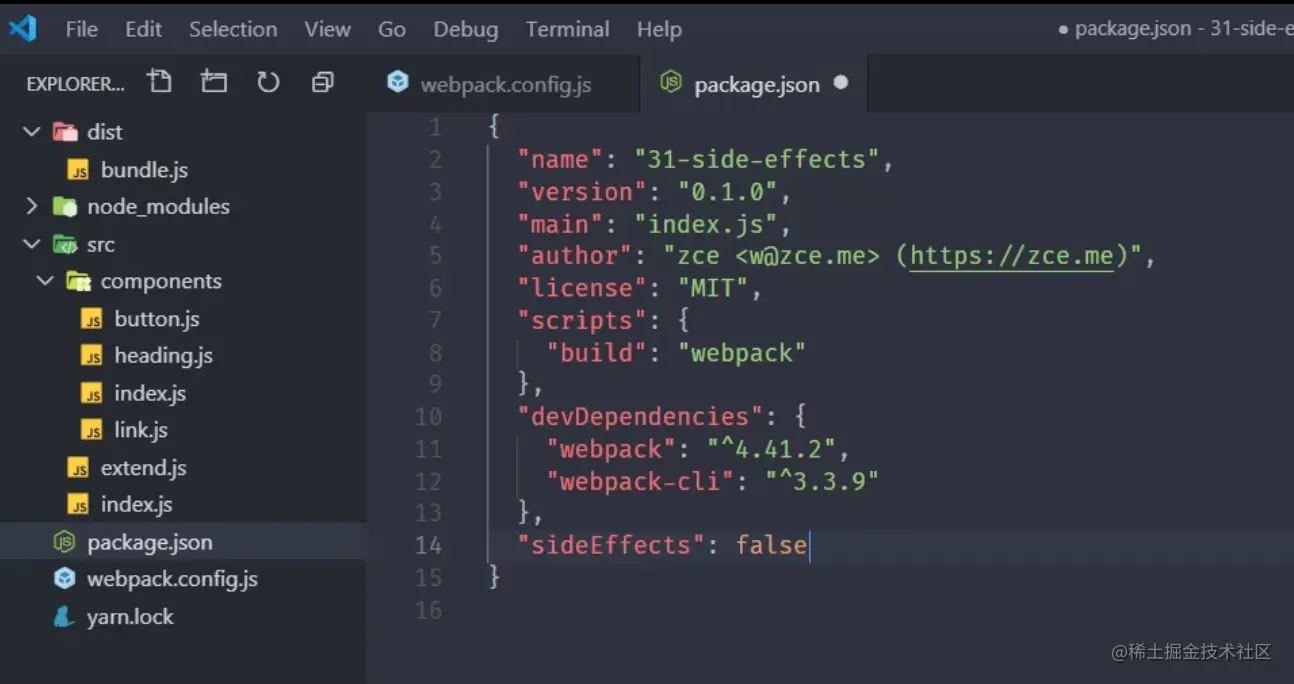Click the webpack.config.js tab icon
Image resolution: width=1294 pixels, height=684 pixels.
click(x=398, y=82)
